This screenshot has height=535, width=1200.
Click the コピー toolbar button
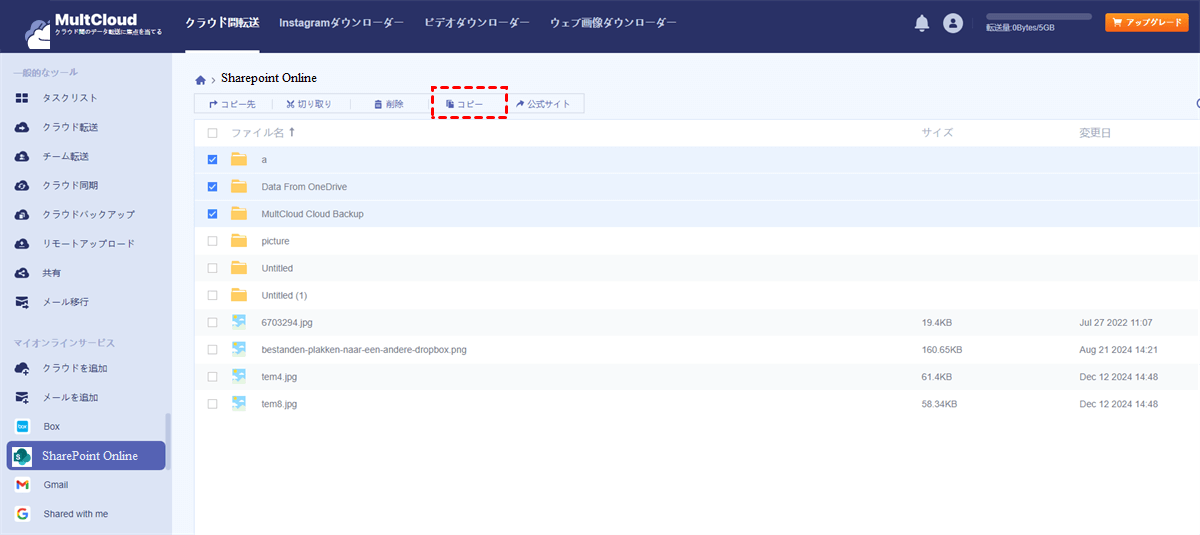pyautogui.click(x=465, y=104)
